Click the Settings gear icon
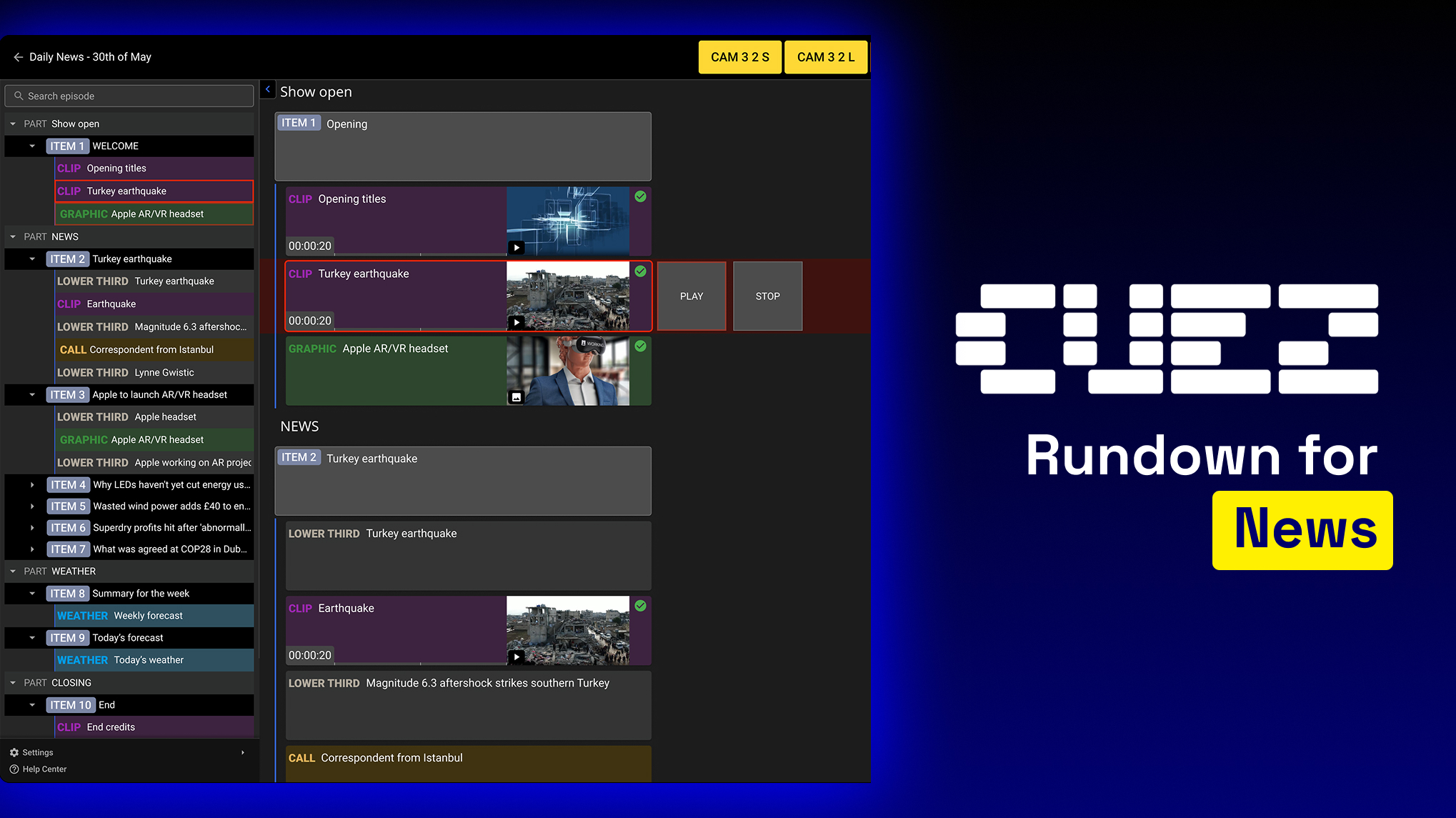Image resolution: width=1456 pixels, height=818 pixels. pos(14,752)
